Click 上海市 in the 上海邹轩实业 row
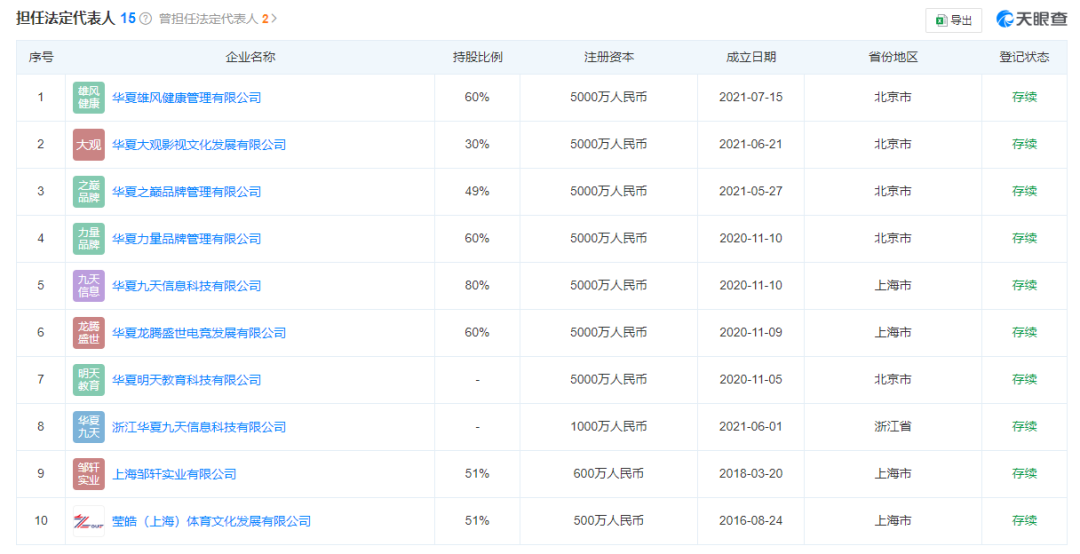 click(893, 473)
